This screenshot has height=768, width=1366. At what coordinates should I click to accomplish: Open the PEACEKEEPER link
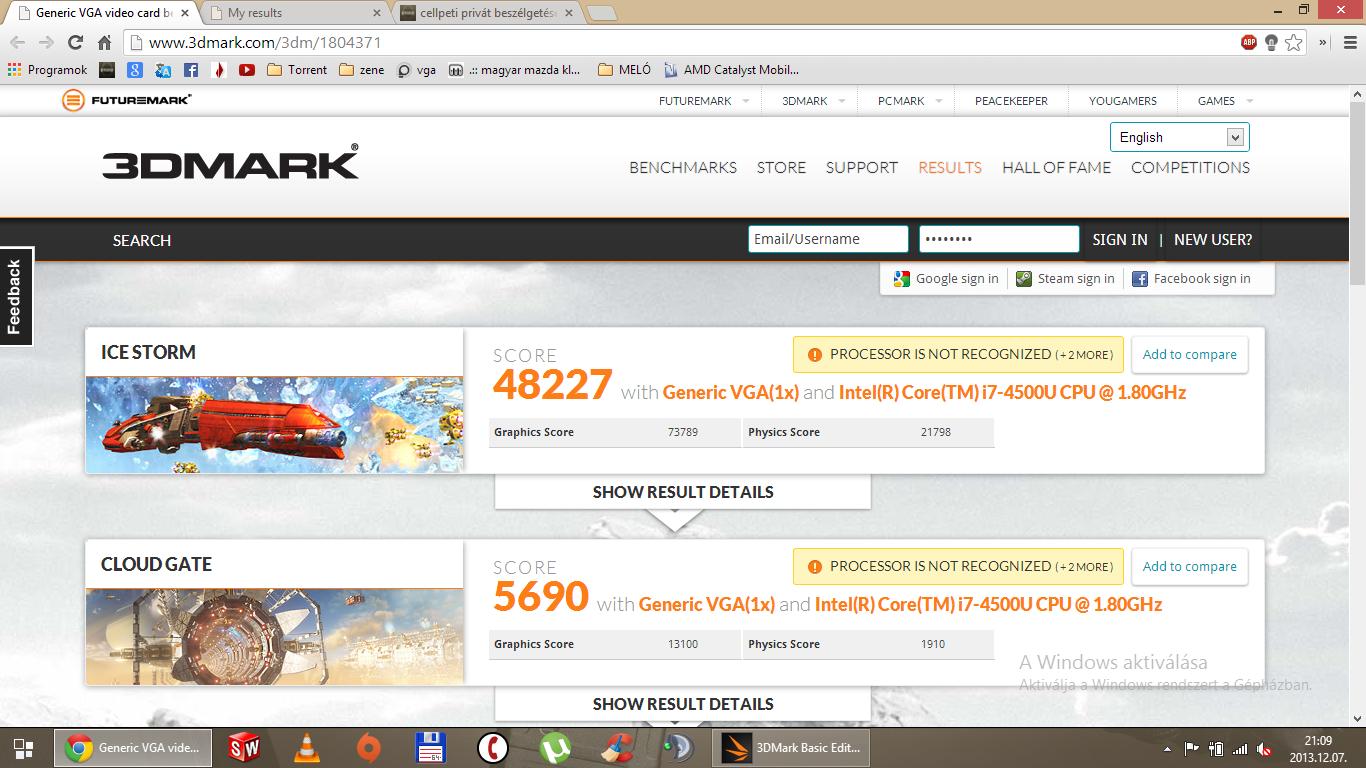point(1011,101)
